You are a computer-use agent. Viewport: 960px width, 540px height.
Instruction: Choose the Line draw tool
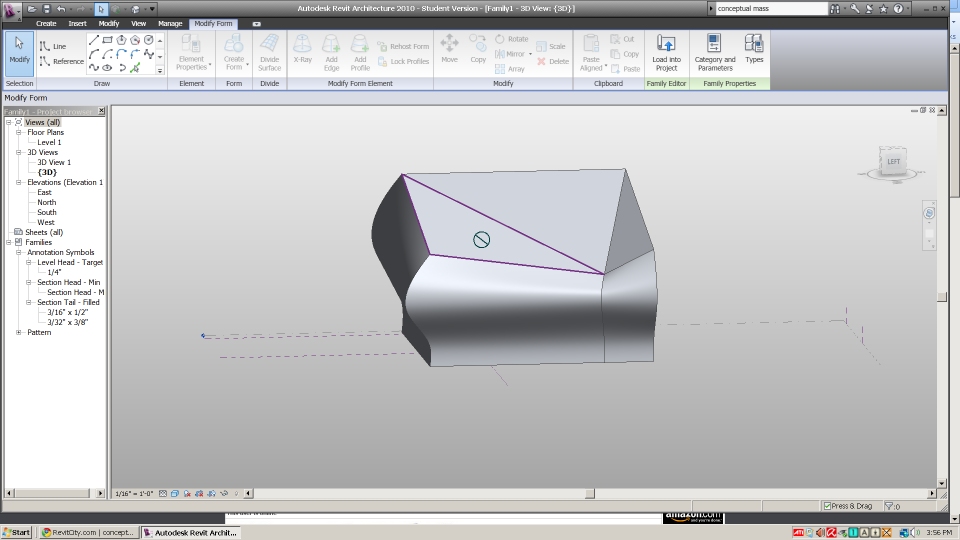tap(53, 46)
